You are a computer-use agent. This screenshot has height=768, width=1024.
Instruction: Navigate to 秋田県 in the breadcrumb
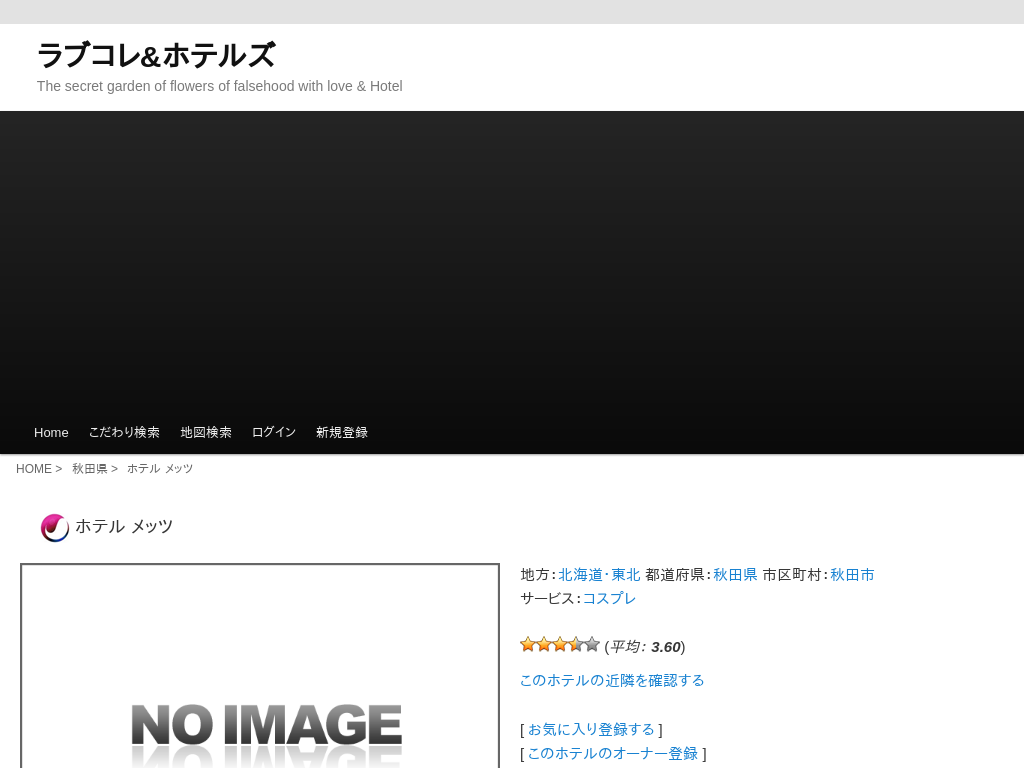coord(89,469)
